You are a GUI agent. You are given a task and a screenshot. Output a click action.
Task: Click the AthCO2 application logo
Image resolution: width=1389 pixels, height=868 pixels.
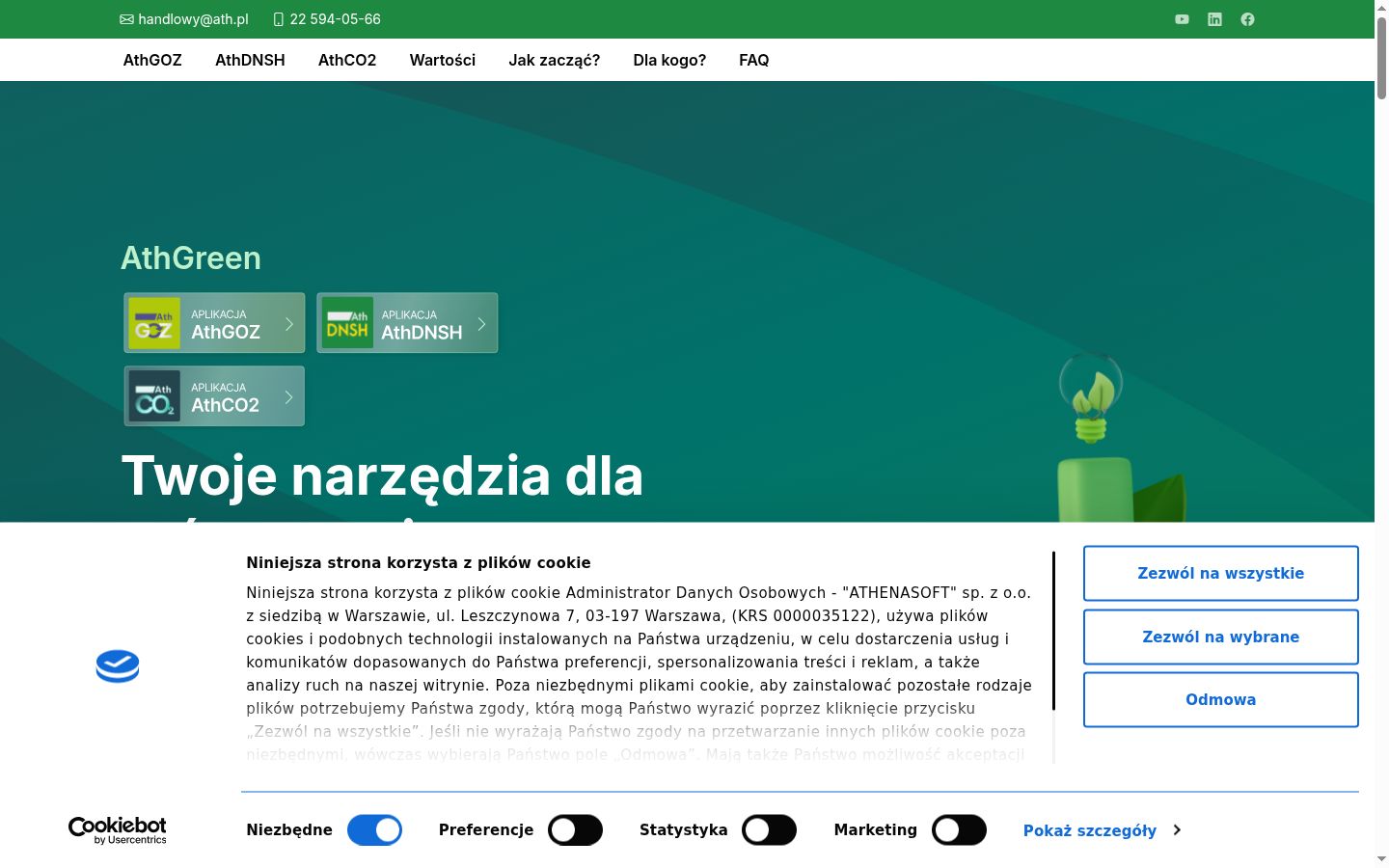154,396
